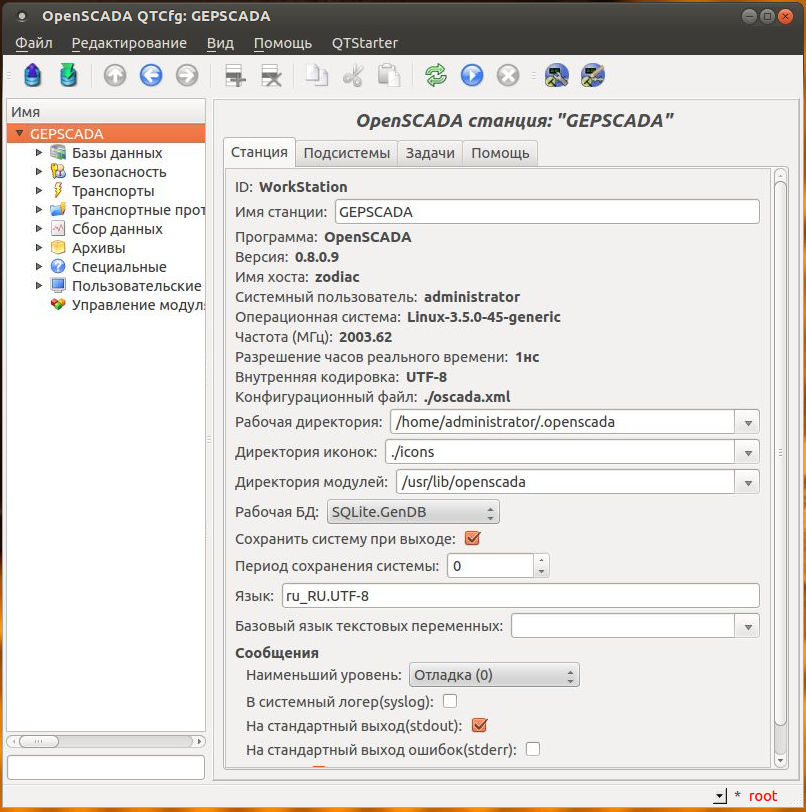Enable logging to system logger (syslog)
The width and height of the screenshot is (806, 812).
tap(450, 700)
